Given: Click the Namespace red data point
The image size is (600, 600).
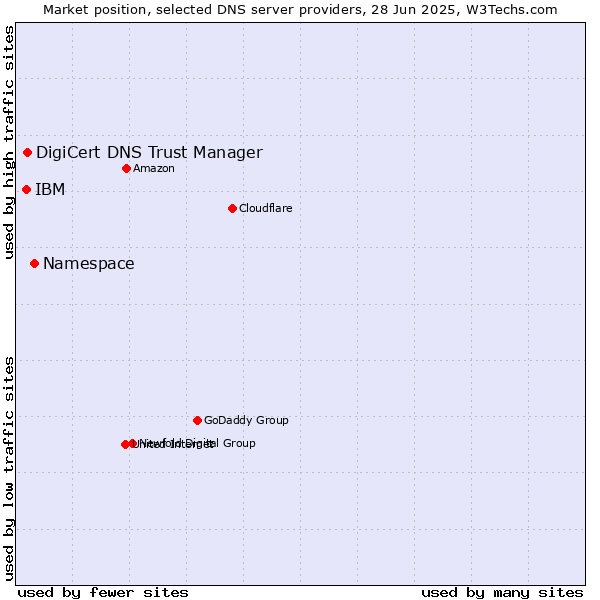Looking at the screenshot, I should pyautogui.click(x=34, y=264).
